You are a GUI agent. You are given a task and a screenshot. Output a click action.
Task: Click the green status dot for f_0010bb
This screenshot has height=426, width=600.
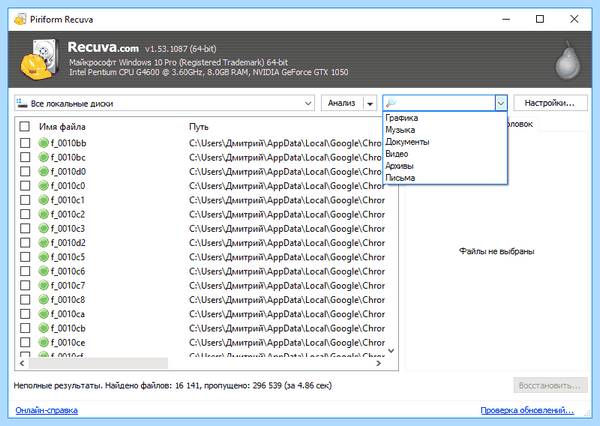click(x=44, y=143)
